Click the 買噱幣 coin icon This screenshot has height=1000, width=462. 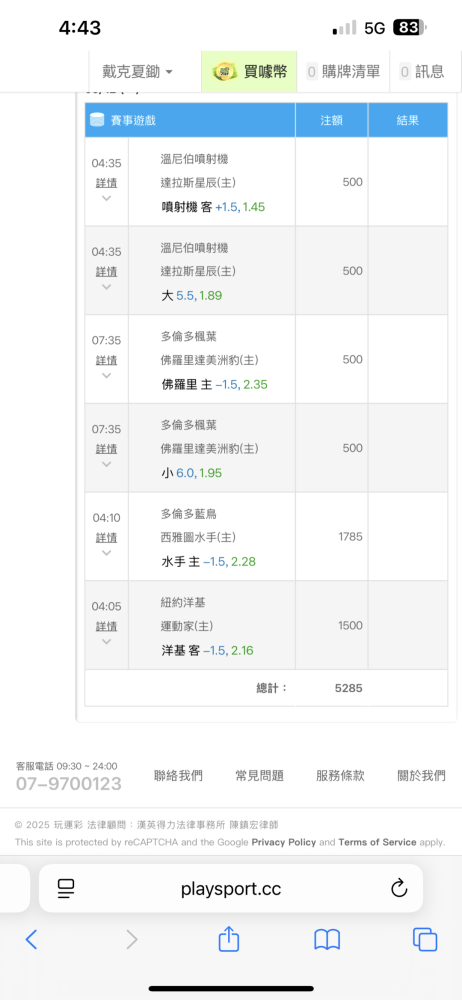pyautogui.click(x=225, y=71)
